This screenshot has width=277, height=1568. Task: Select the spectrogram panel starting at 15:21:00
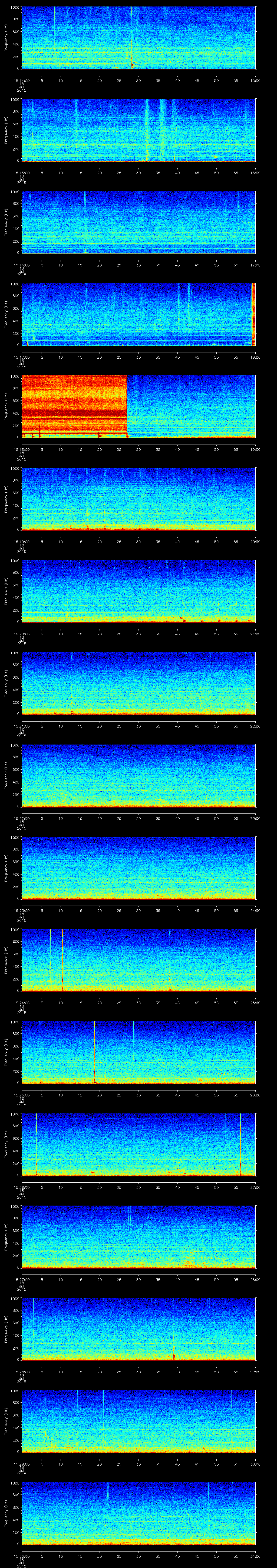pyautogui.click(x=139, y=683)
